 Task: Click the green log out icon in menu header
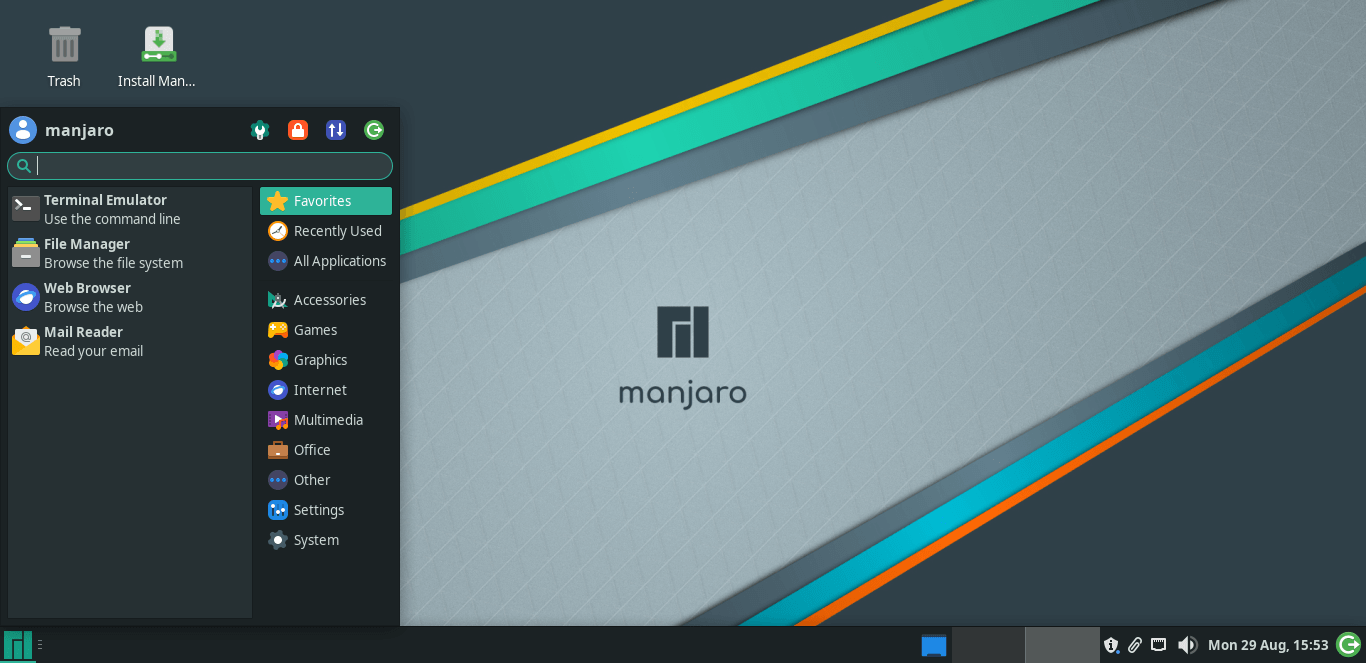tap(374, 130)
